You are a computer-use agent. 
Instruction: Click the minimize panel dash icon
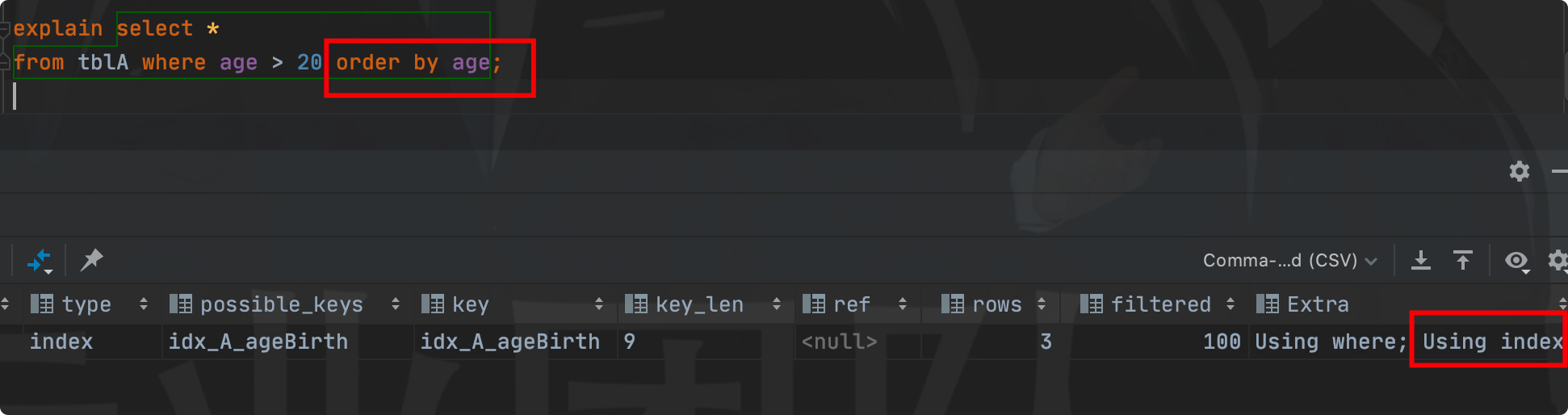[1560, 171]
